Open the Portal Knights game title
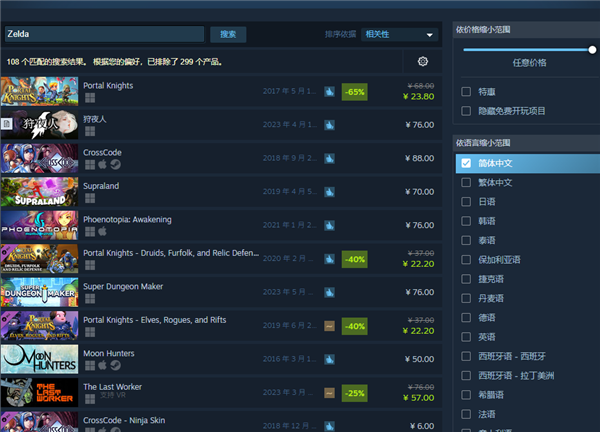This screenshot has height=432, width=600. [x=108, y=85]
